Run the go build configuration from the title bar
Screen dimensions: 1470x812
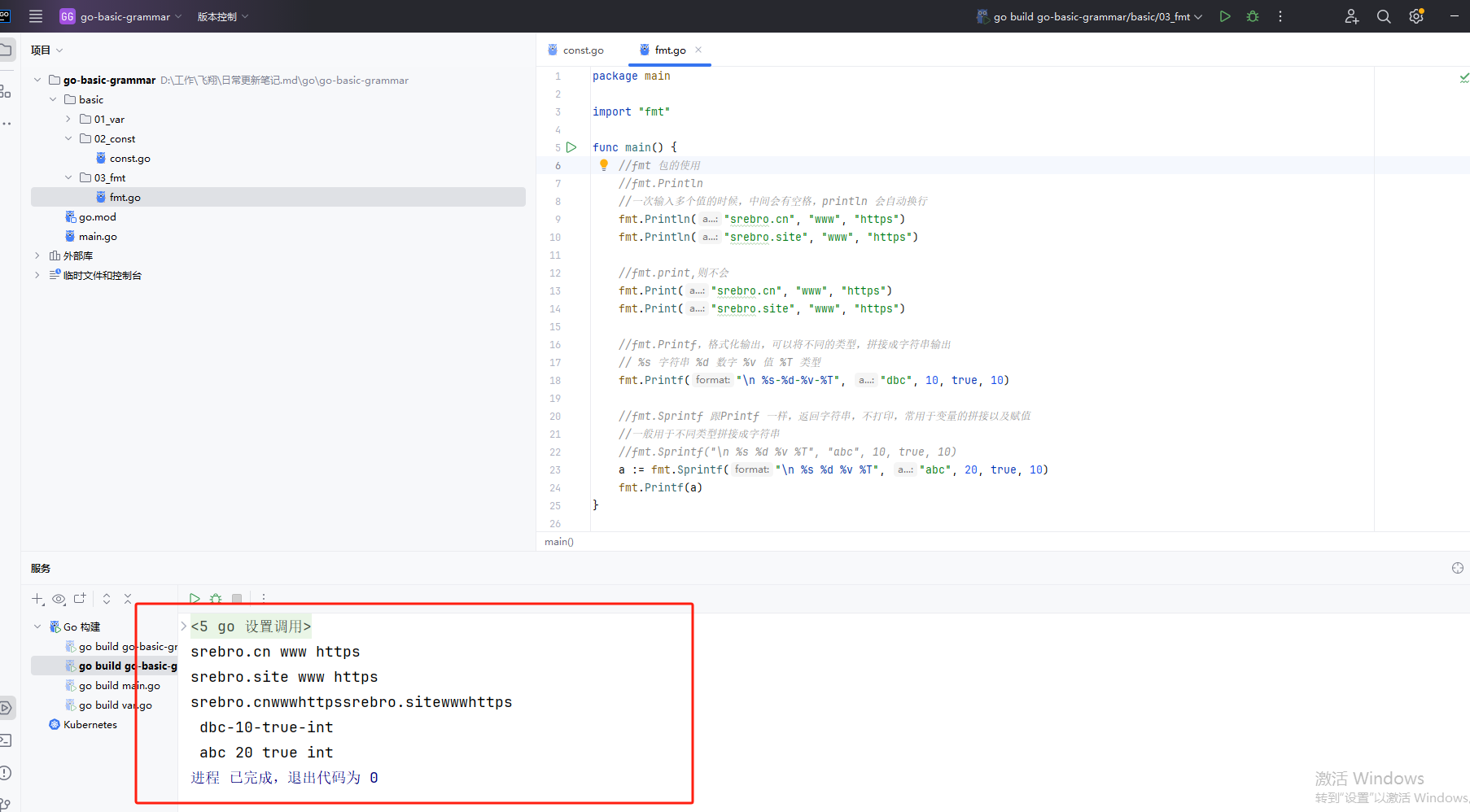(x=1225, y=16)
